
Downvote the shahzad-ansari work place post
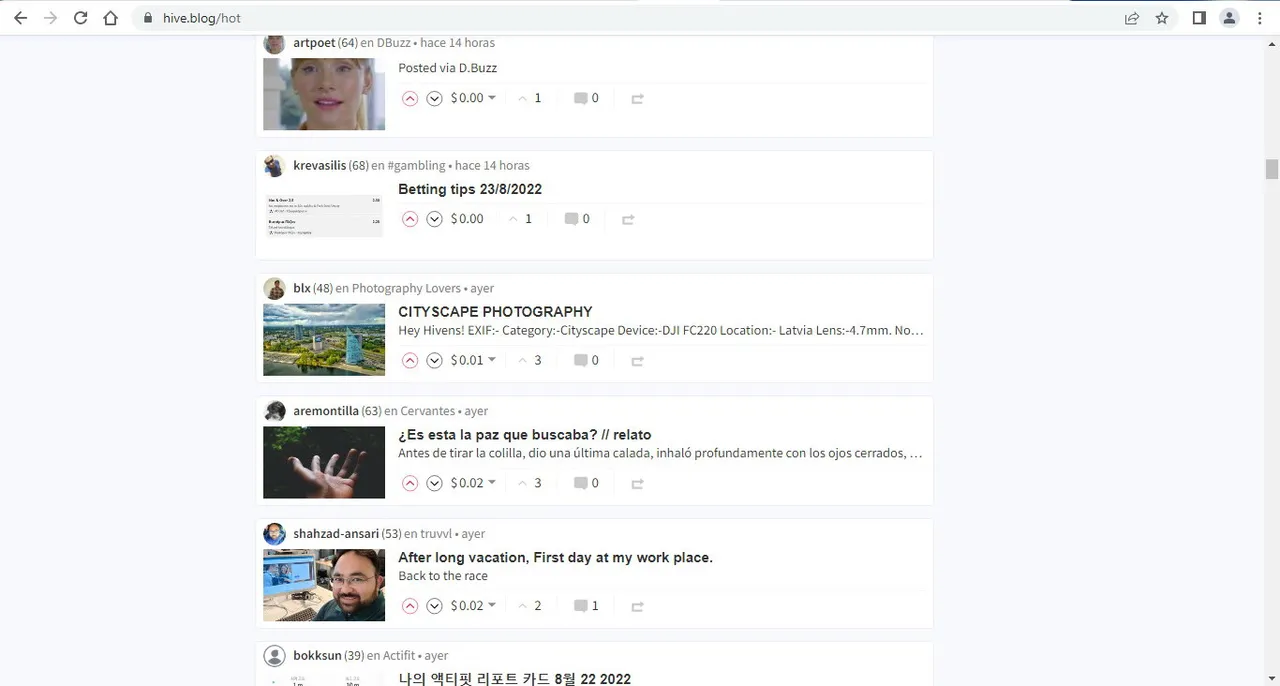pyautogui.click(x=434, y=606)
